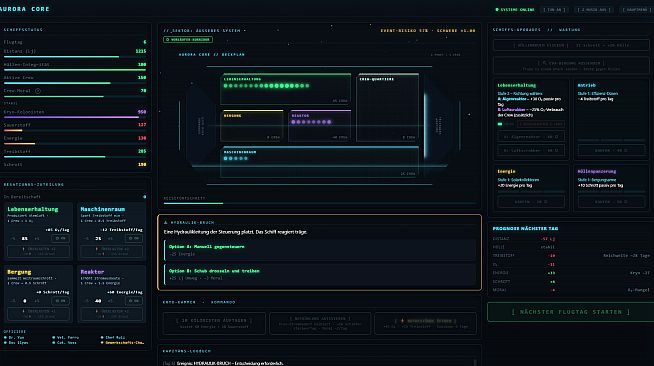Click the Lebenserhaltung crew count value 85
Image resolution: width=654 pixels, height=366 pixels.
pos(25,238)
